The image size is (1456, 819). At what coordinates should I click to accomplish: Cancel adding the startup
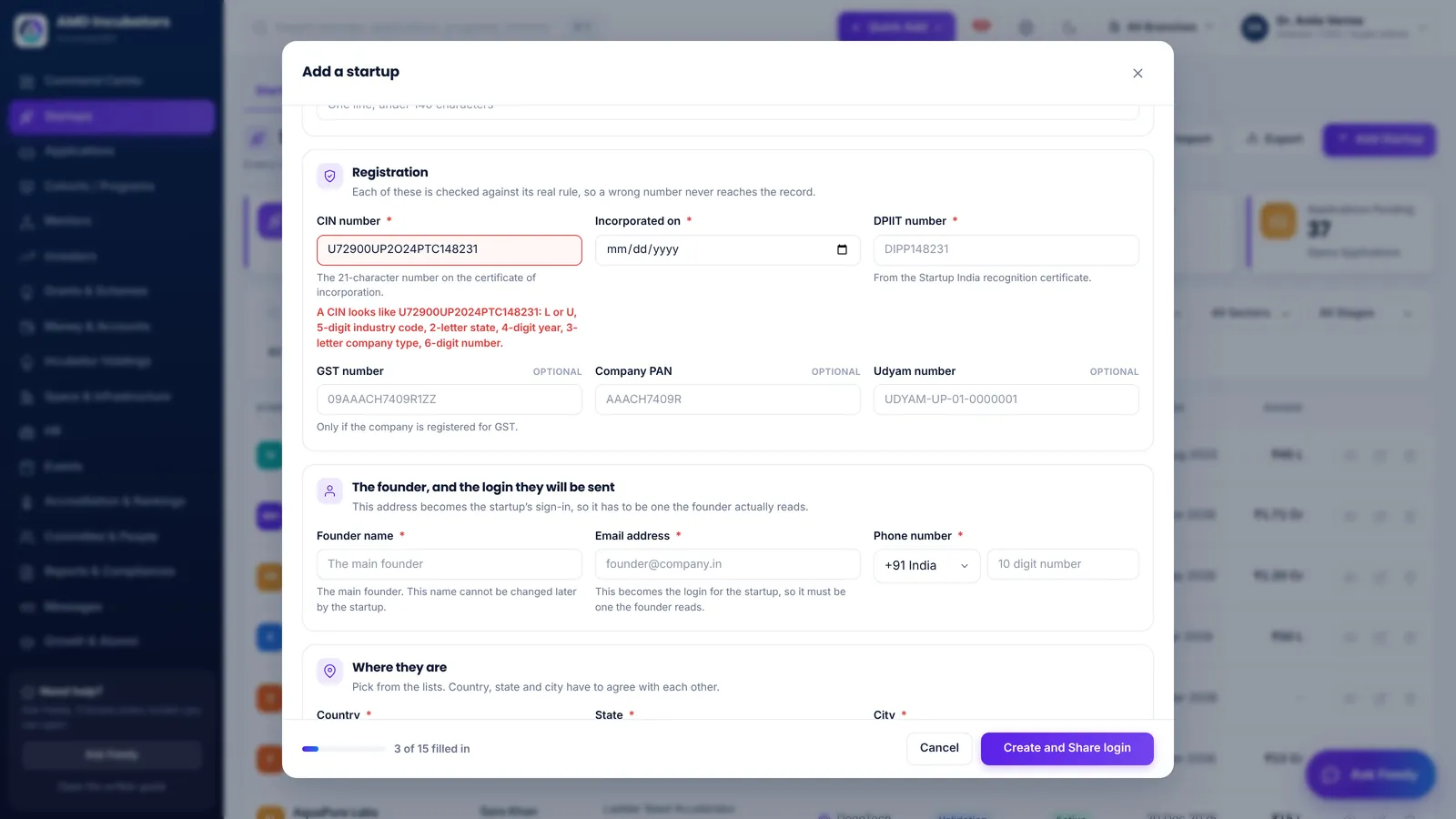[x=939, y=748]
